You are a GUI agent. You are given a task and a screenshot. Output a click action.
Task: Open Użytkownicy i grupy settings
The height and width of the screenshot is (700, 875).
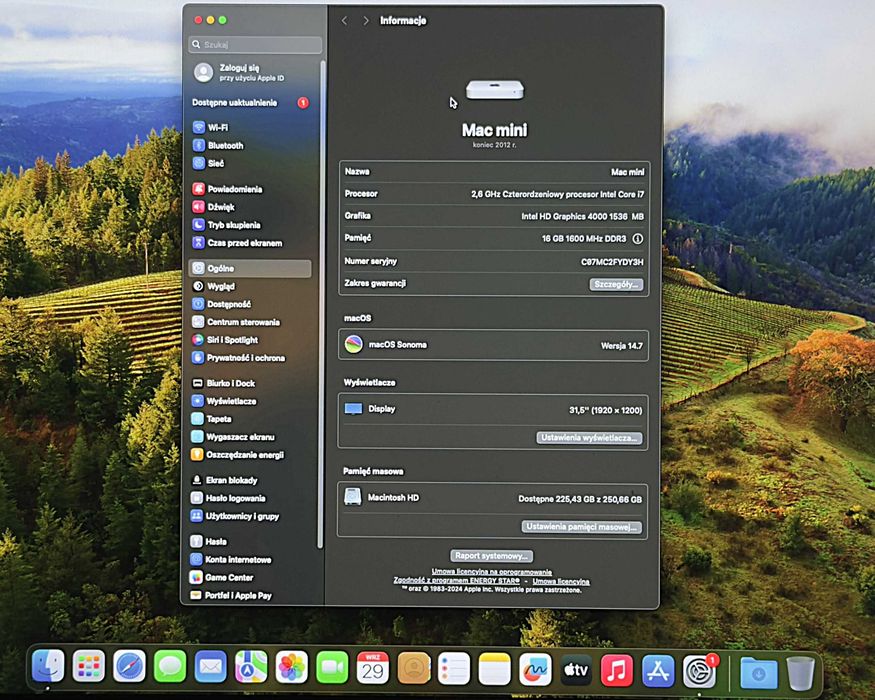[x=235, y=516]
